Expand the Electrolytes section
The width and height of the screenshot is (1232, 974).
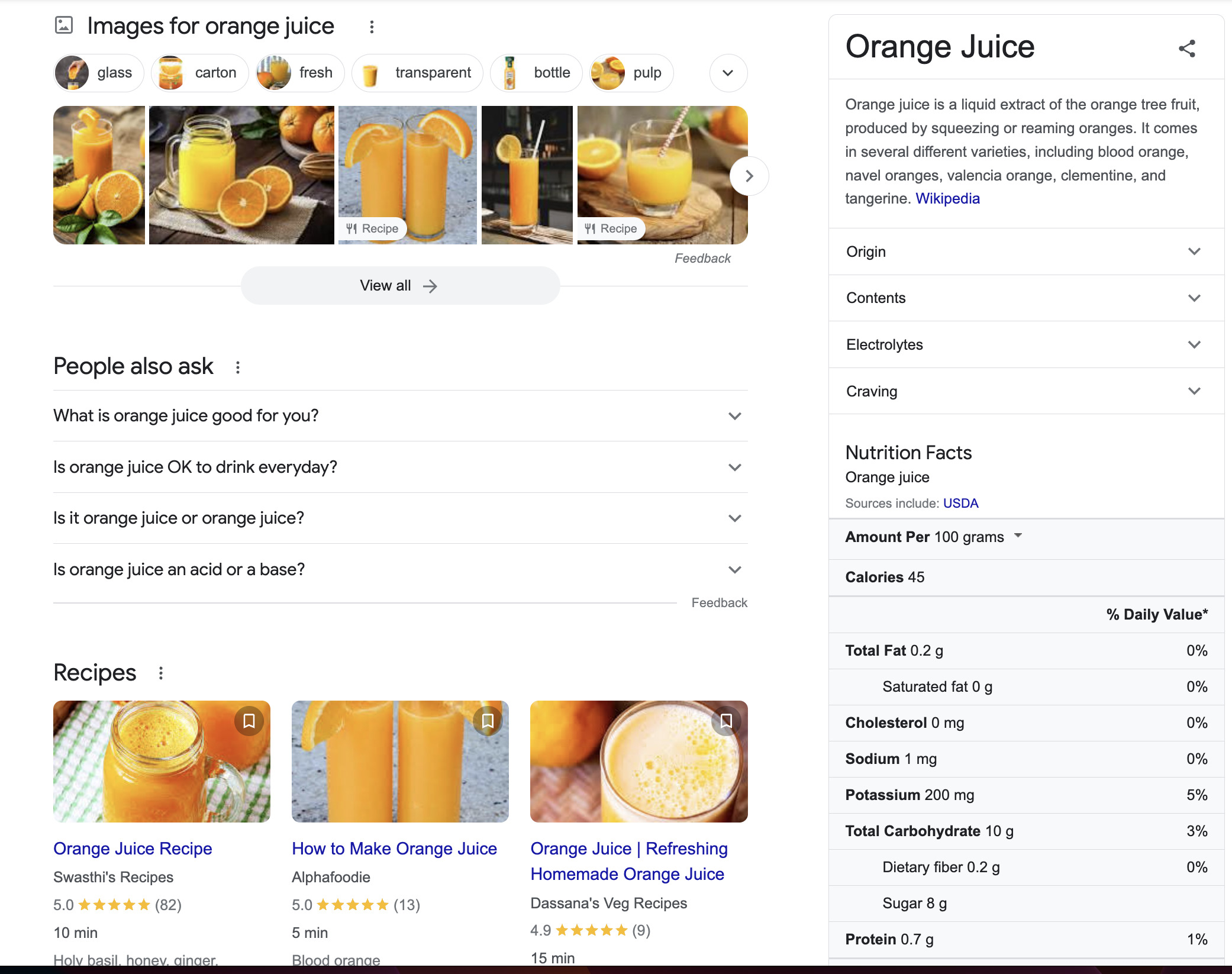click(x=1195, y=344)
